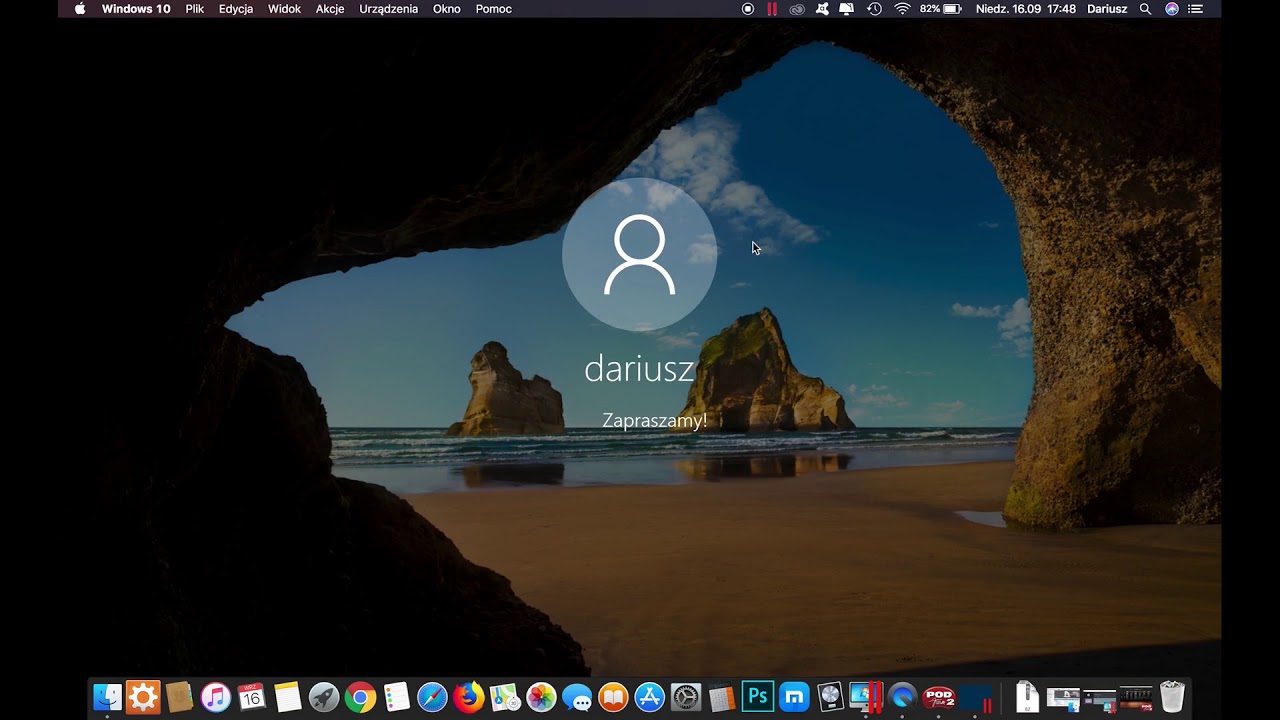Open the Akcje menu

click(x=330, y=9)
